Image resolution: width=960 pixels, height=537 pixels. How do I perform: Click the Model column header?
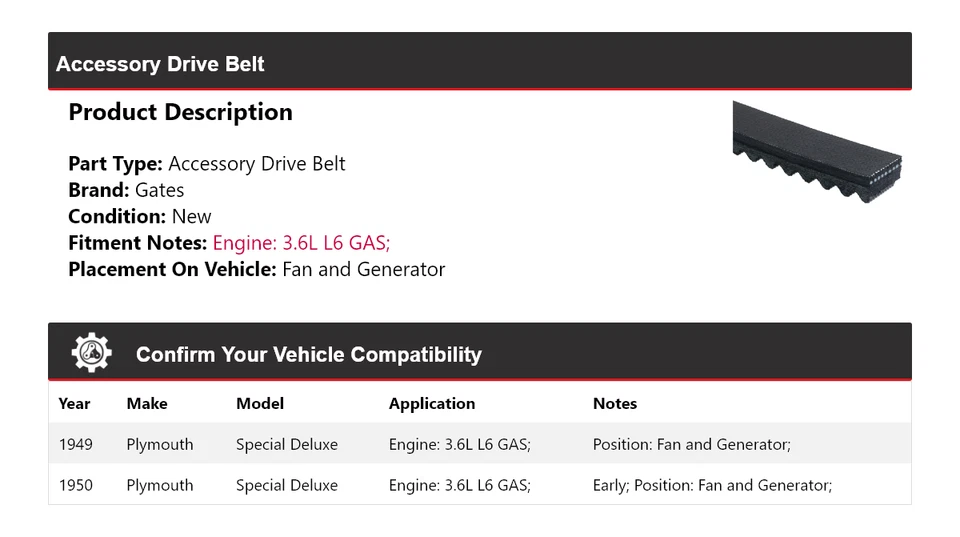pos(260,404)
